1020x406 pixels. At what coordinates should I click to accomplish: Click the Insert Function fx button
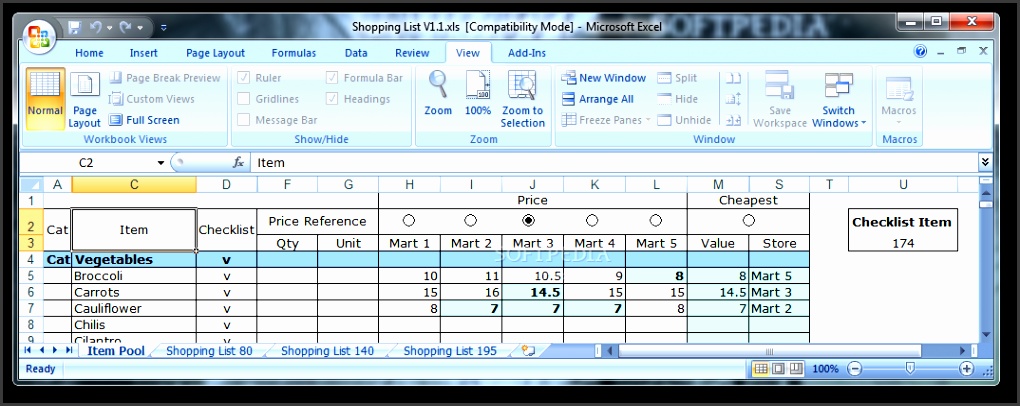pyautogui.click(x=238, y=163)
